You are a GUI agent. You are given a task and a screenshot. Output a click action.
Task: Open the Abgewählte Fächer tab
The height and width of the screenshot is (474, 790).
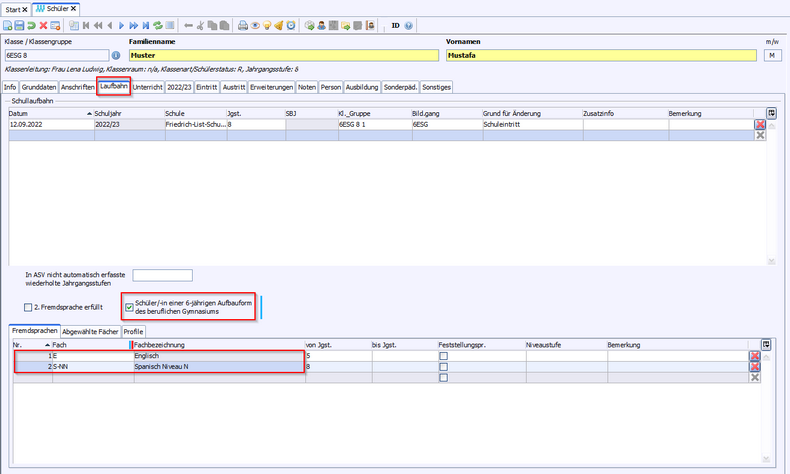click(91, 331)
